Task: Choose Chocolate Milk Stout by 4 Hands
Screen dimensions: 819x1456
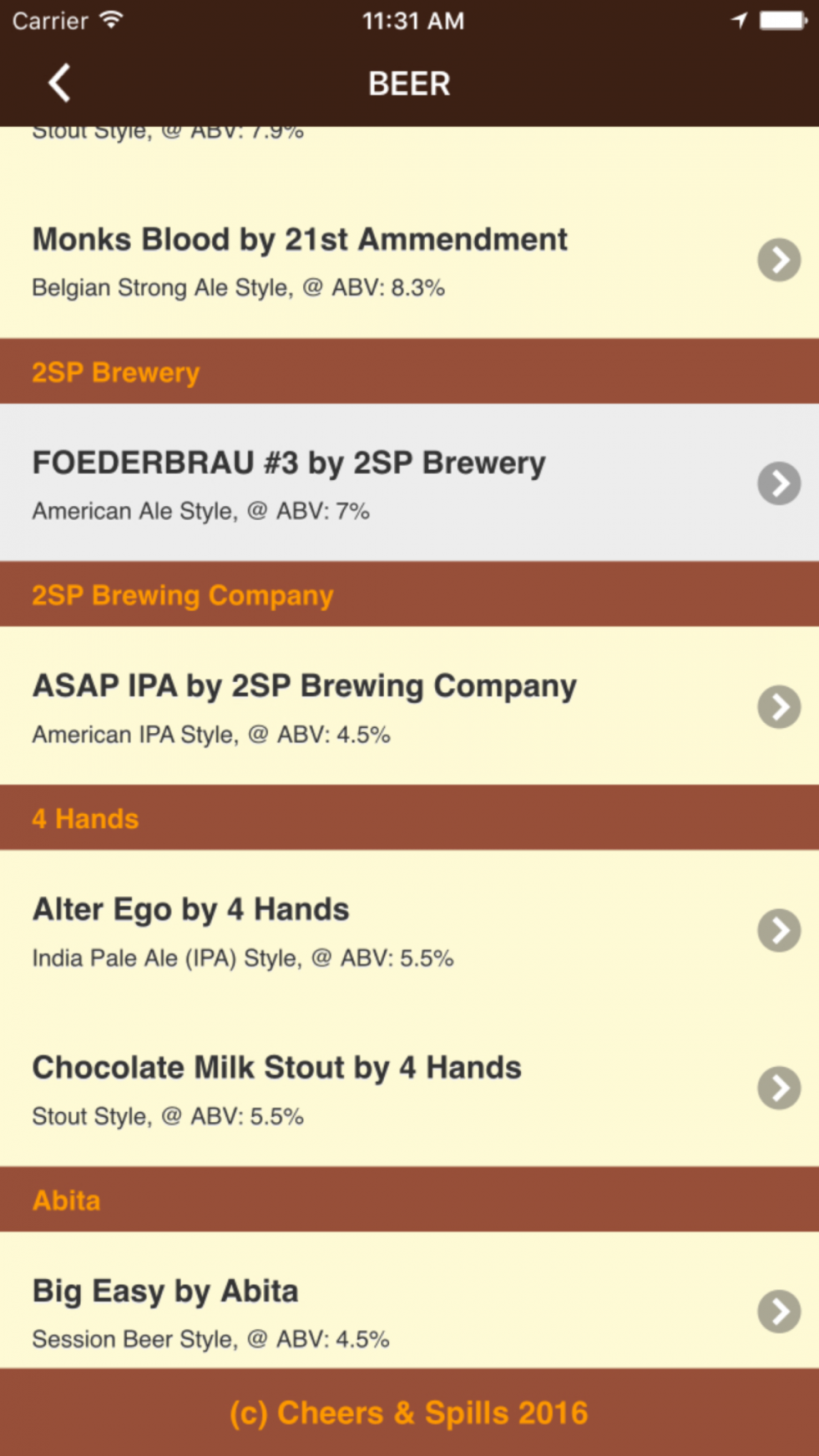Action: (x=409, y=1087)
